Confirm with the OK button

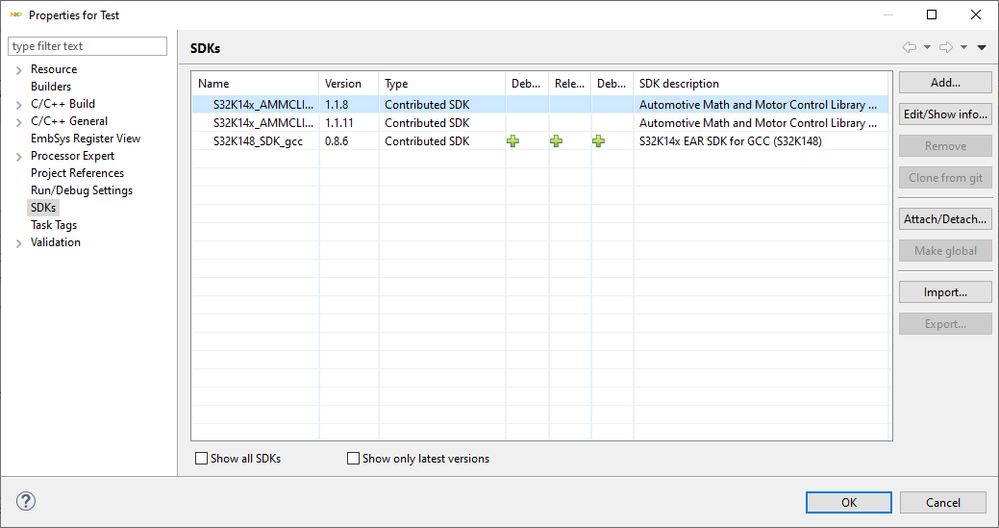[849, 502]
